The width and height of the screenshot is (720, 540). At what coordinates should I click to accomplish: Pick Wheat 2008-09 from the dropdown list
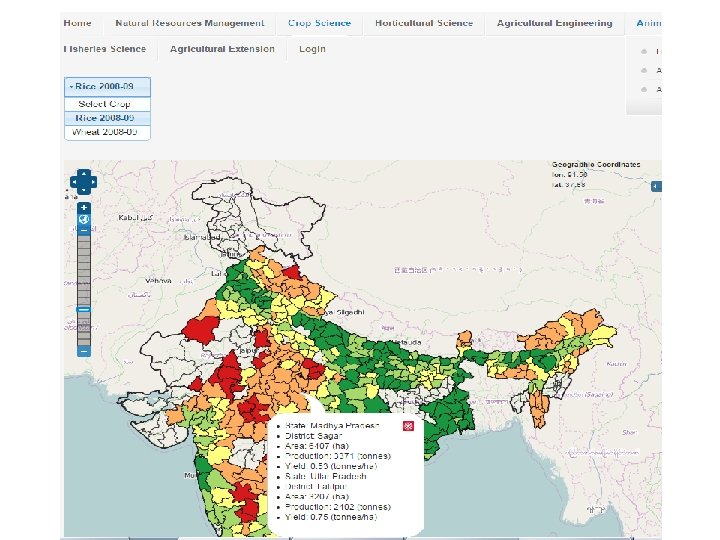click(x=107, y=132)
